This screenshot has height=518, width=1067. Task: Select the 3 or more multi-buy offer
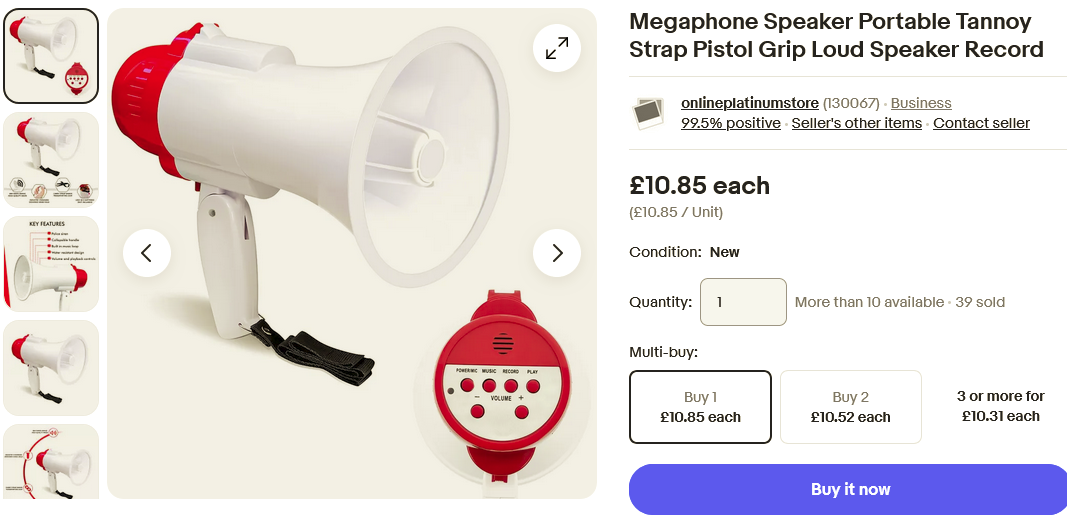[1000, 406]
